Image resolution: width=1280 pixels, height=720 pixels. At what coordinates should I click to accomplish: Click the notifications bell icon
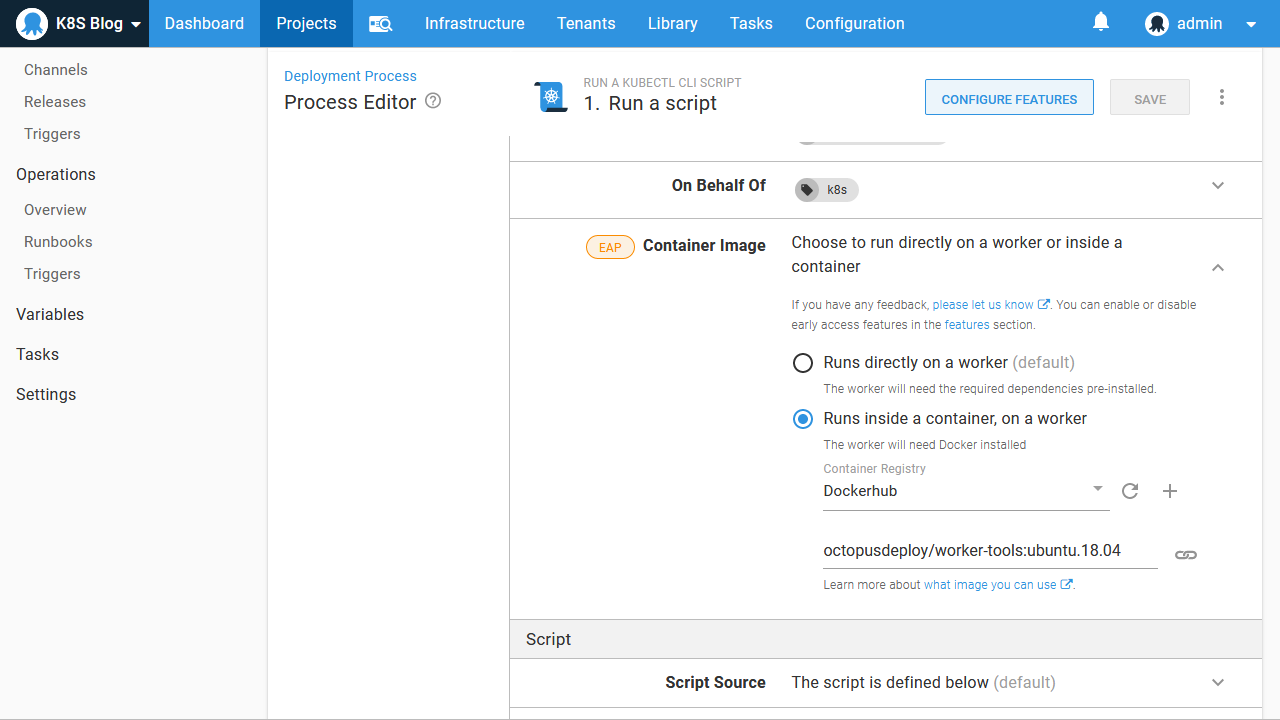click(1101, 22)
